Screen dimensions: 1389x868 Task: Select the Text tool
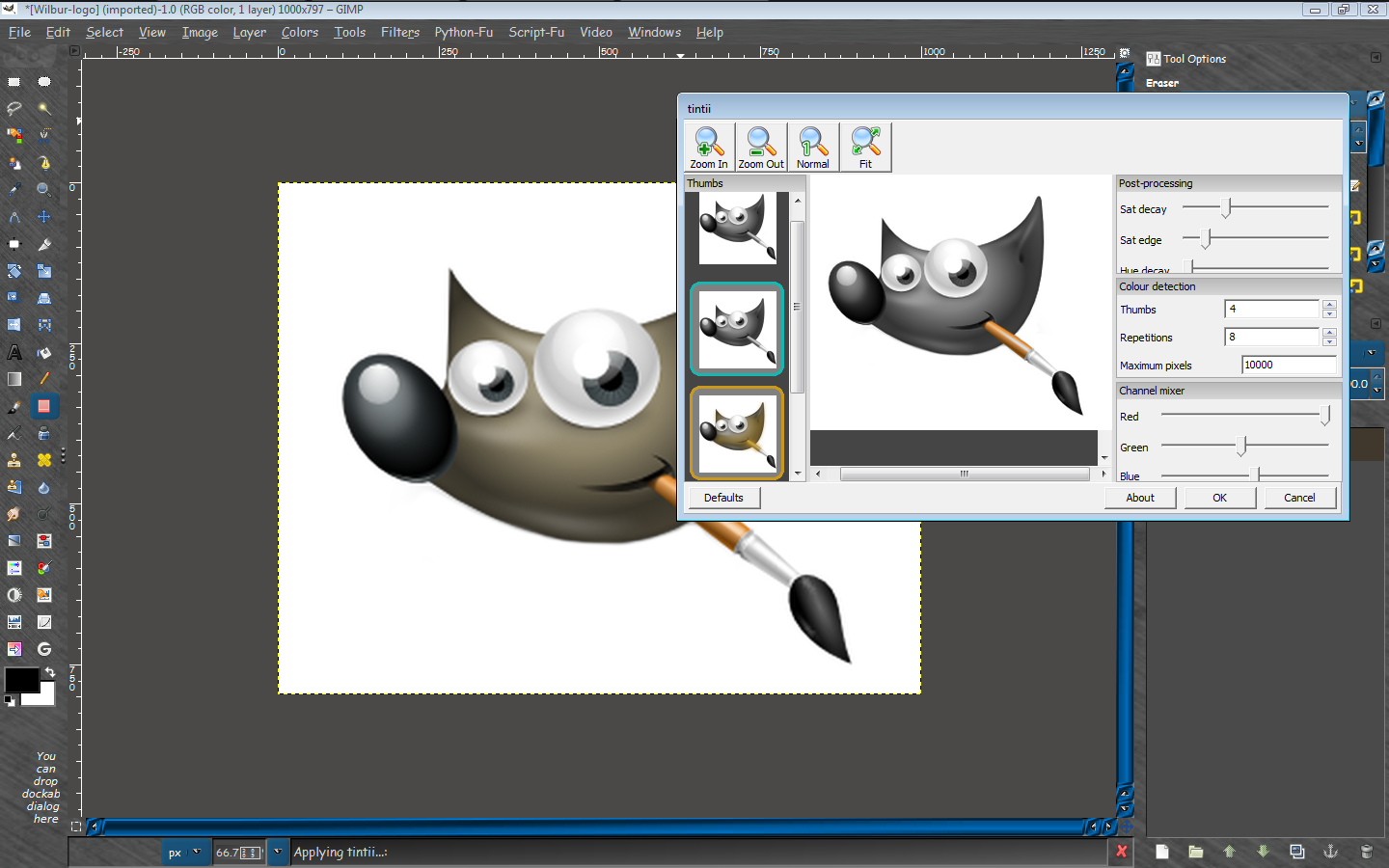[14, 352]
